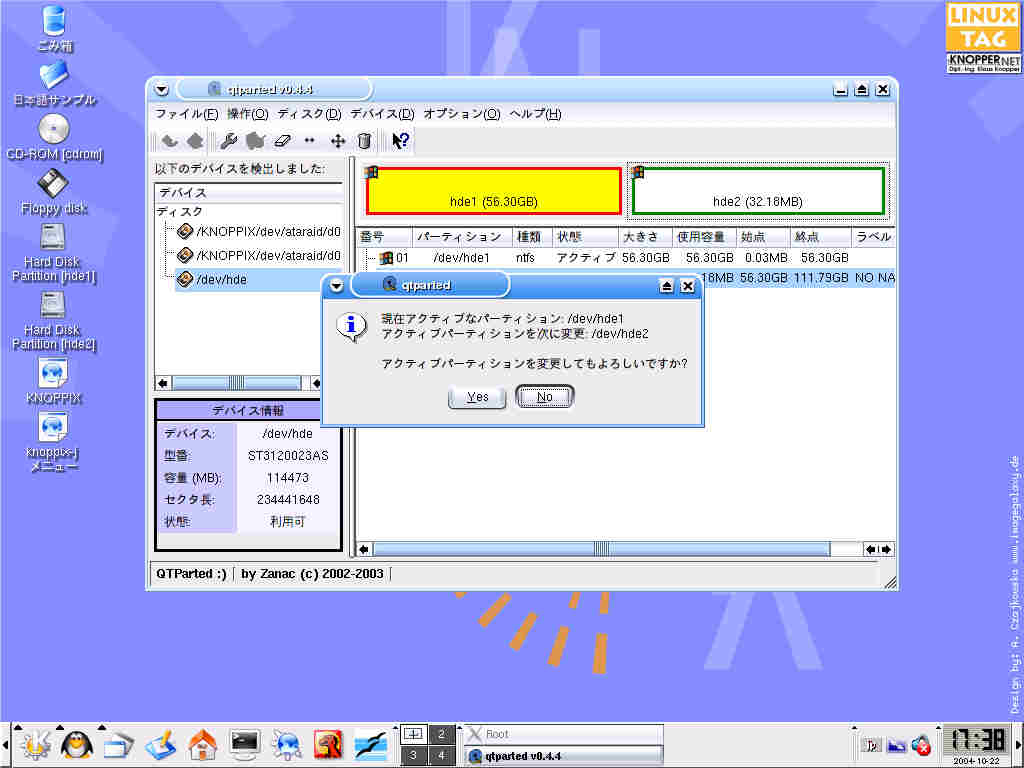
Task: Open the デバイス(D) menu
Action: [382, 114]
